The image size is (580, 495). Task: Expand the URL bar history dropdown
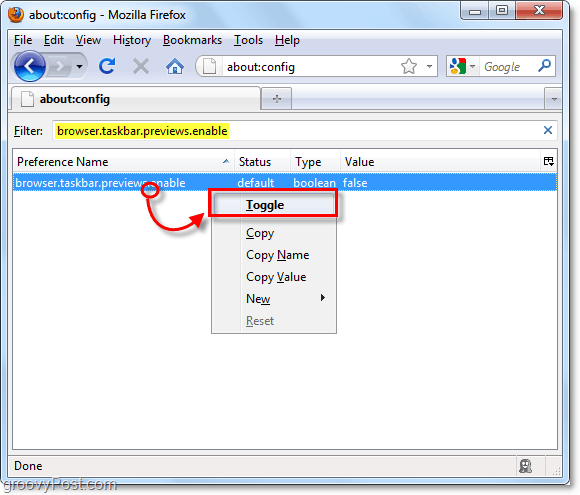click(429, 67)
